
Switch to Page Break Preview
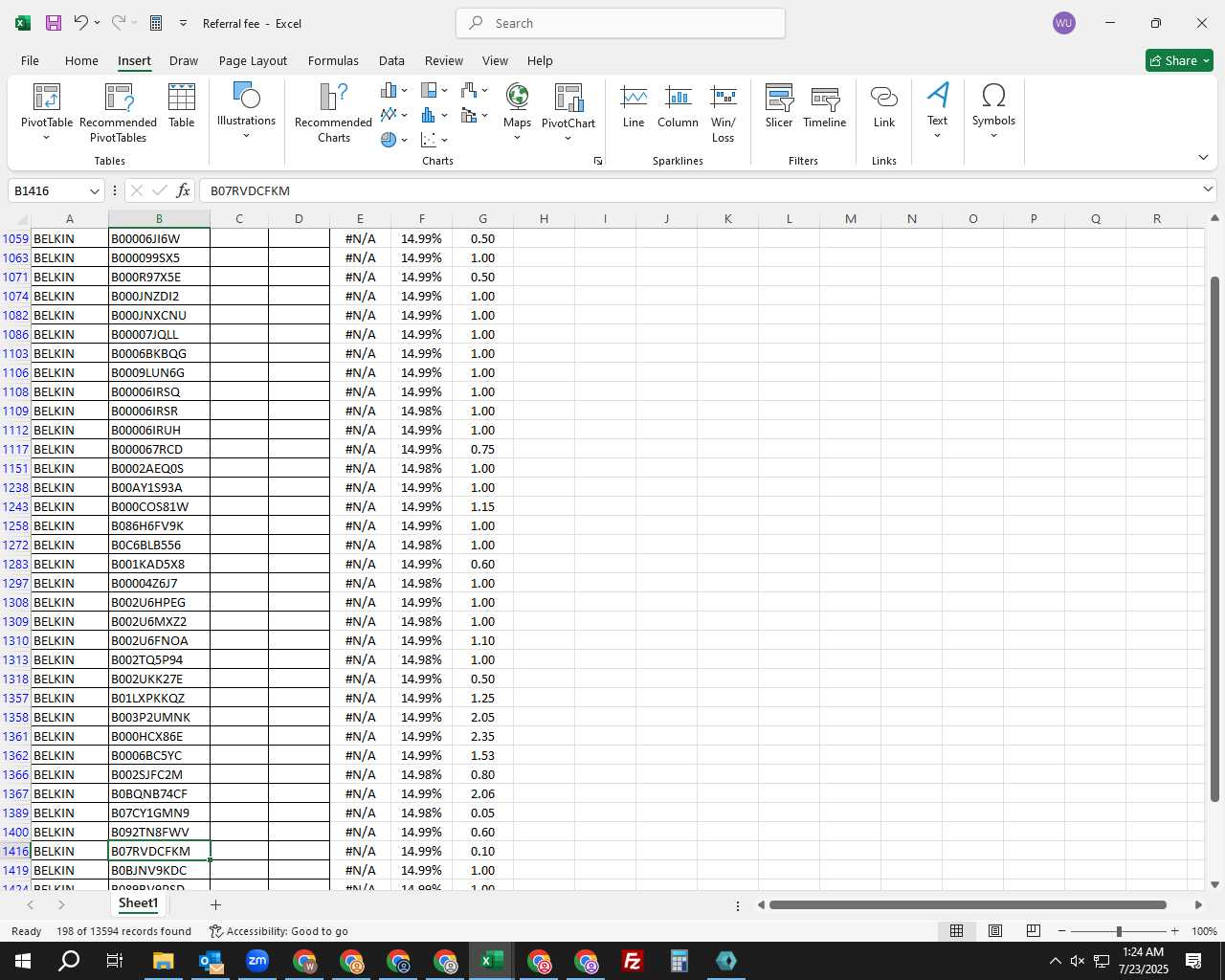1033,931
